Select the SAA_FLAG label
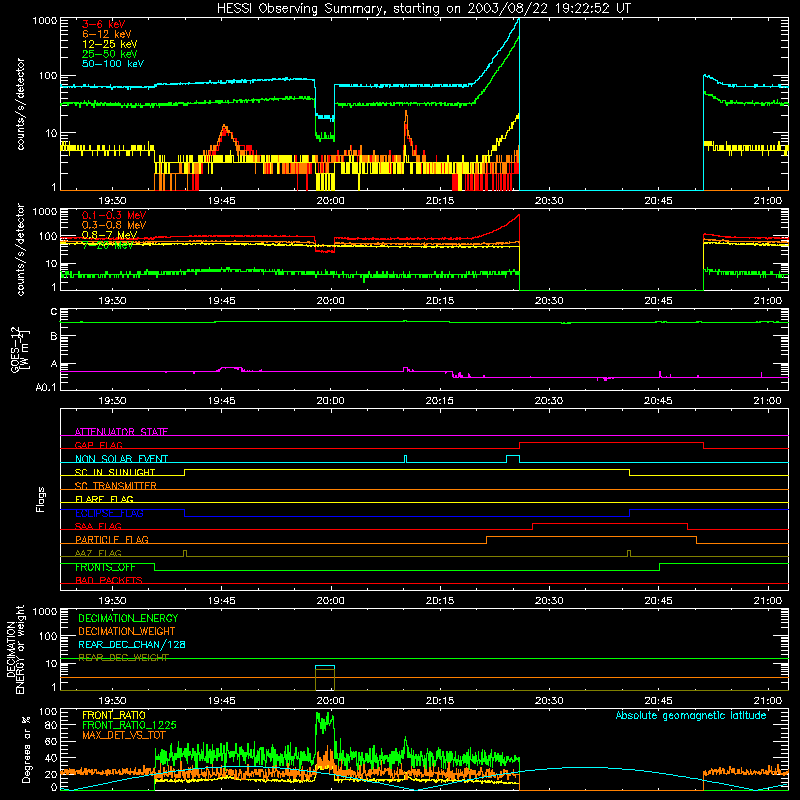 click(x=98, y=526)
